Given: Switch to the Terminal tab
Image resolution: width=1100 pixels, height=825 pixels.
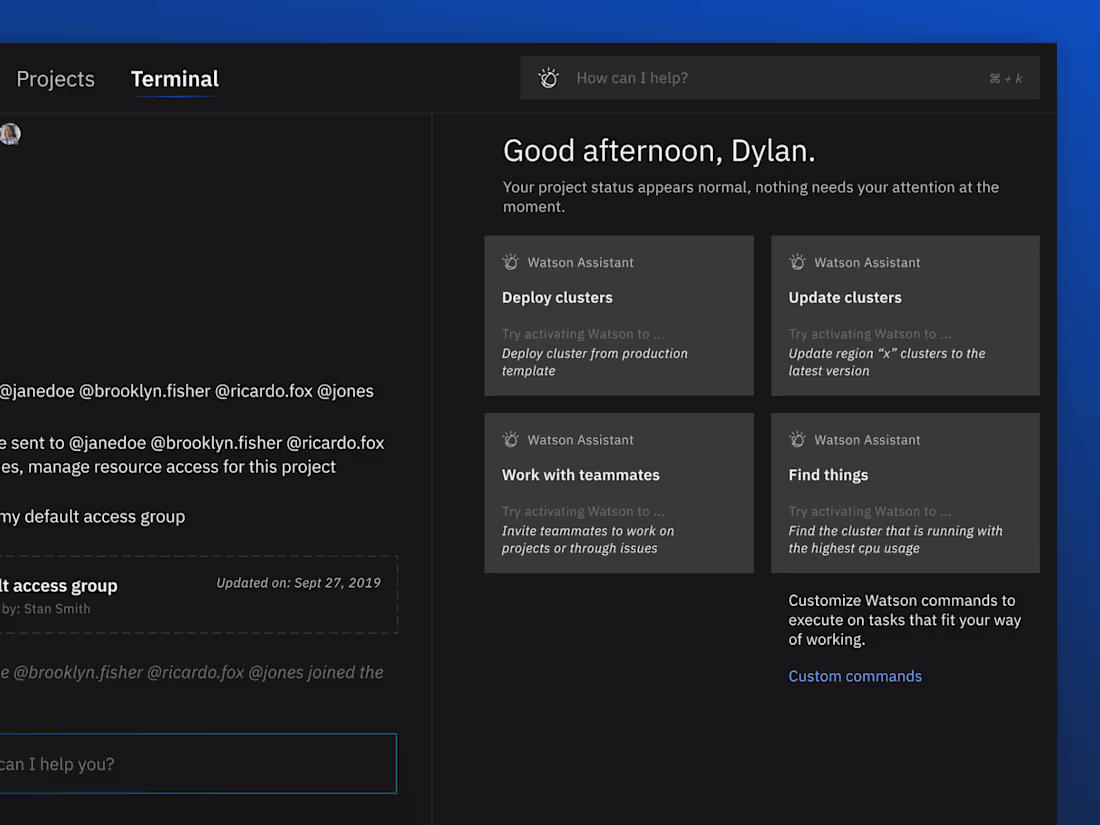Looking at the screenshot, I should click(x=174, y=78).
